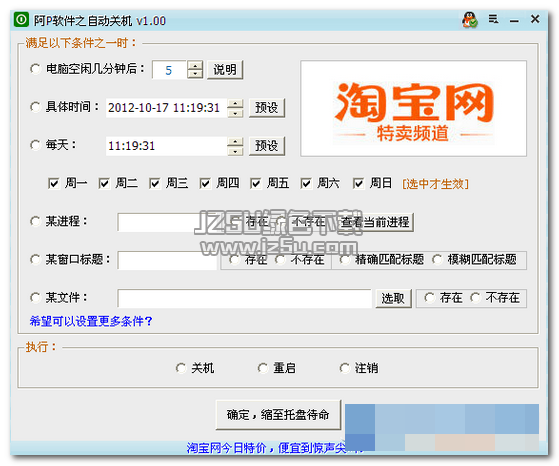This screenshot has width=559, height=466.
Task: Select 精确匹配标题 radio option
Action: click(381, 260)
